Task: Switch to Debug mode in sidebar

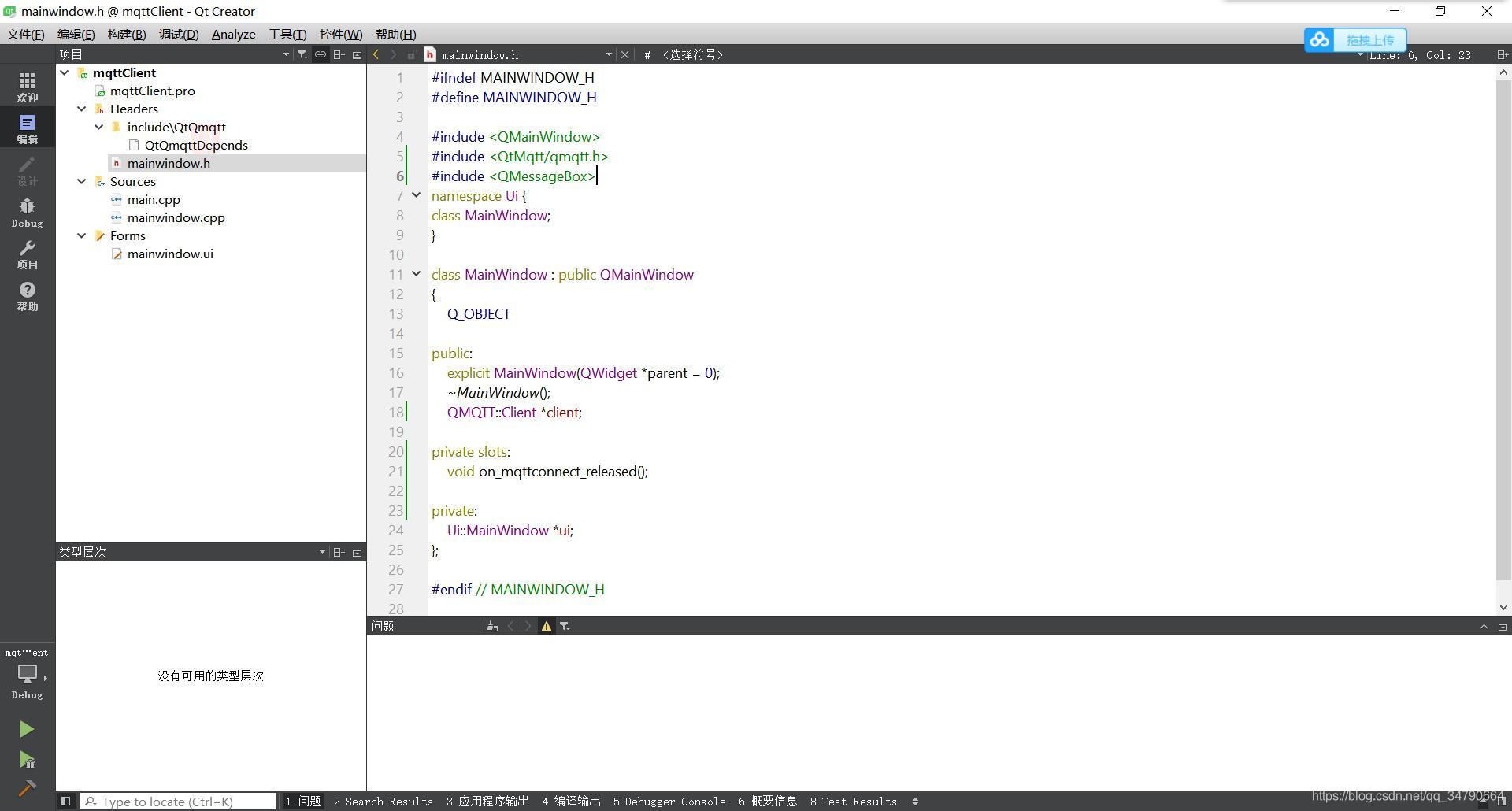Action: 27,213
